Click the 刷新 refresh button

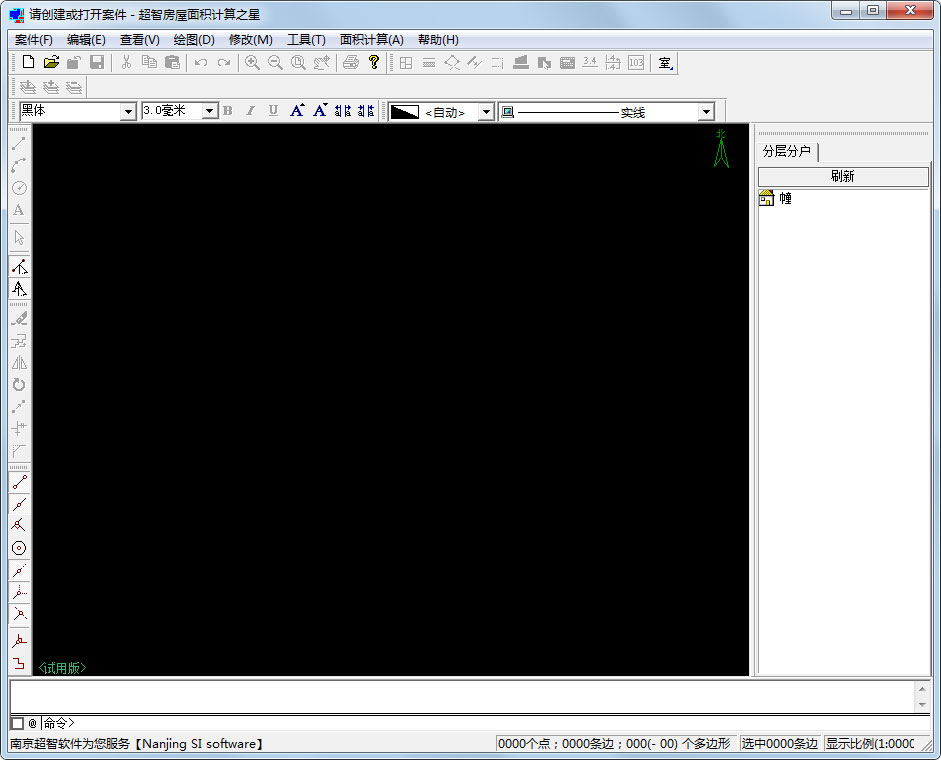(843, 176)
